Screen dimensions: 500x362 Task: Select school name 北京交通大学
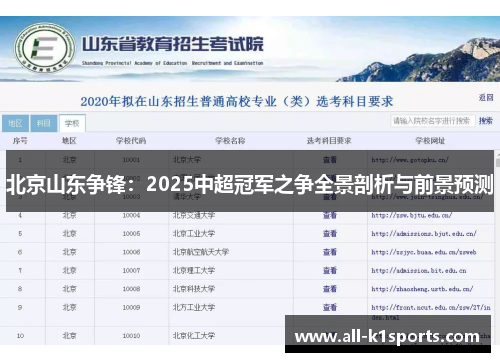point(194,215)
